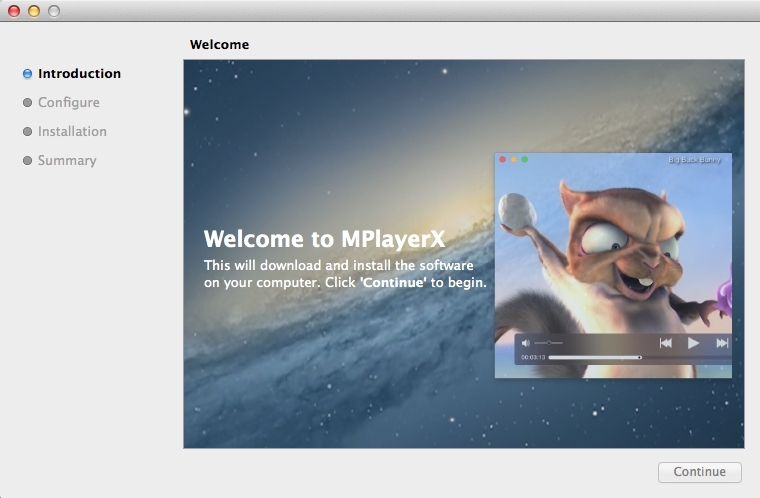This screenshot has width=760, height=498.
Task: Click the blue Introduction step bullet
Action: click(28, 74)
